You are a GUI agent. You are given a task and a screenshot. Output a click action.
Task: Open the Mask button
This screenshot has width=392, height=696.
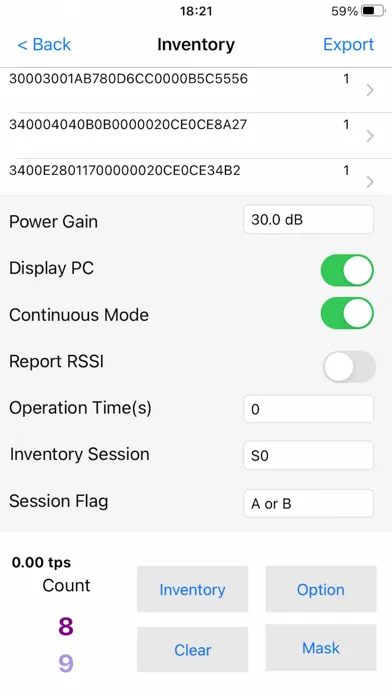[x=321, y=648]
